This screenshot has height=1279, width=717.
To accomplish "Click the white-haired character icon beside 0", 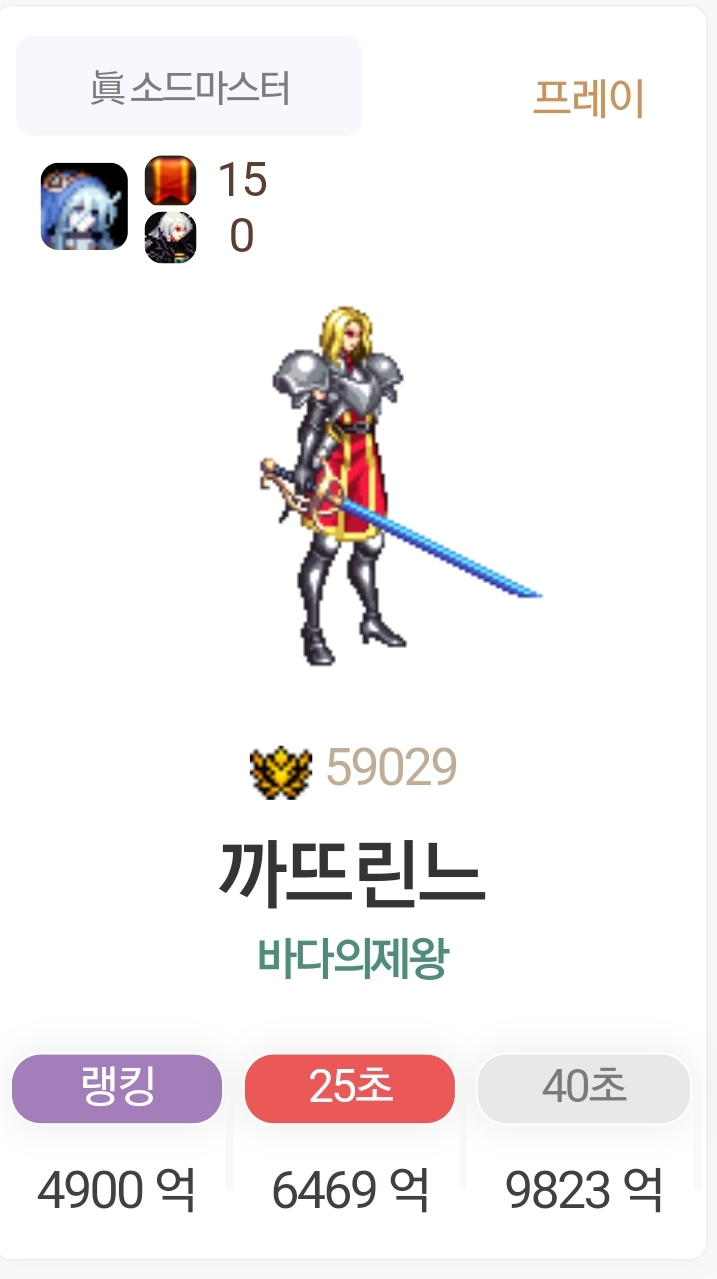I will pos(171,238).
